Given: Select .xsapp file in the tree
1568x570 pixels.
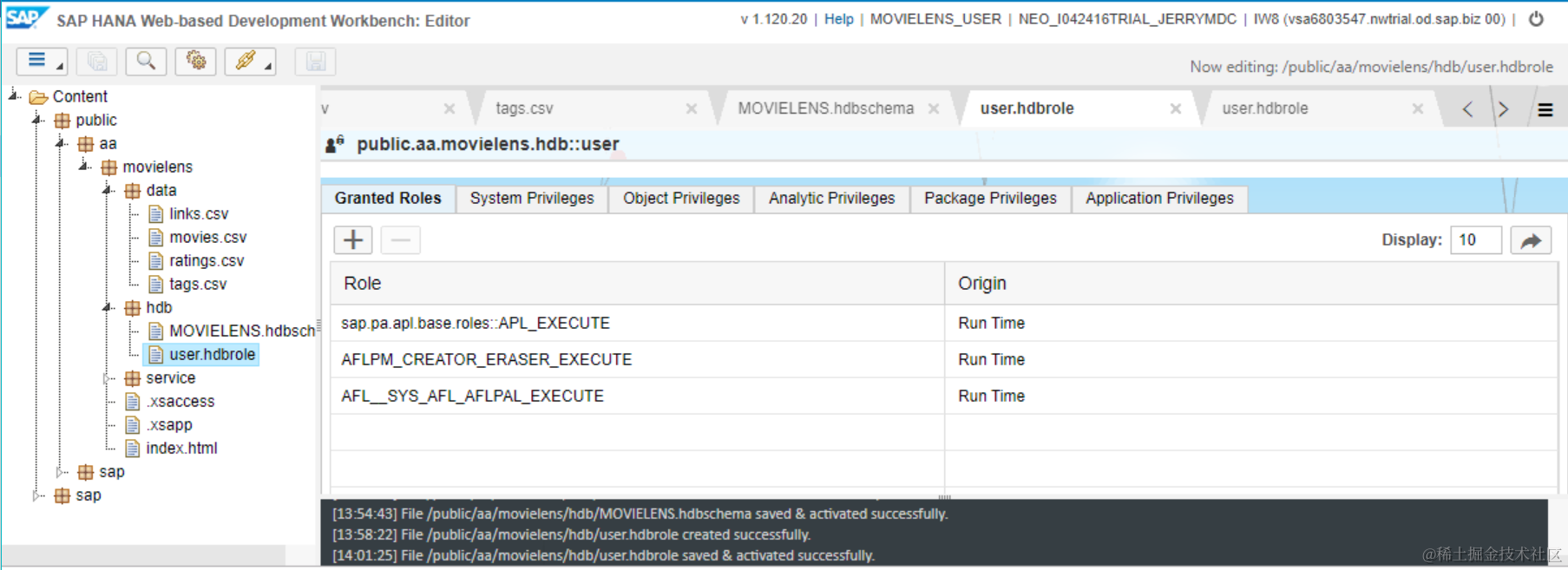Looking at the screenshot, I should click(169, 425).
